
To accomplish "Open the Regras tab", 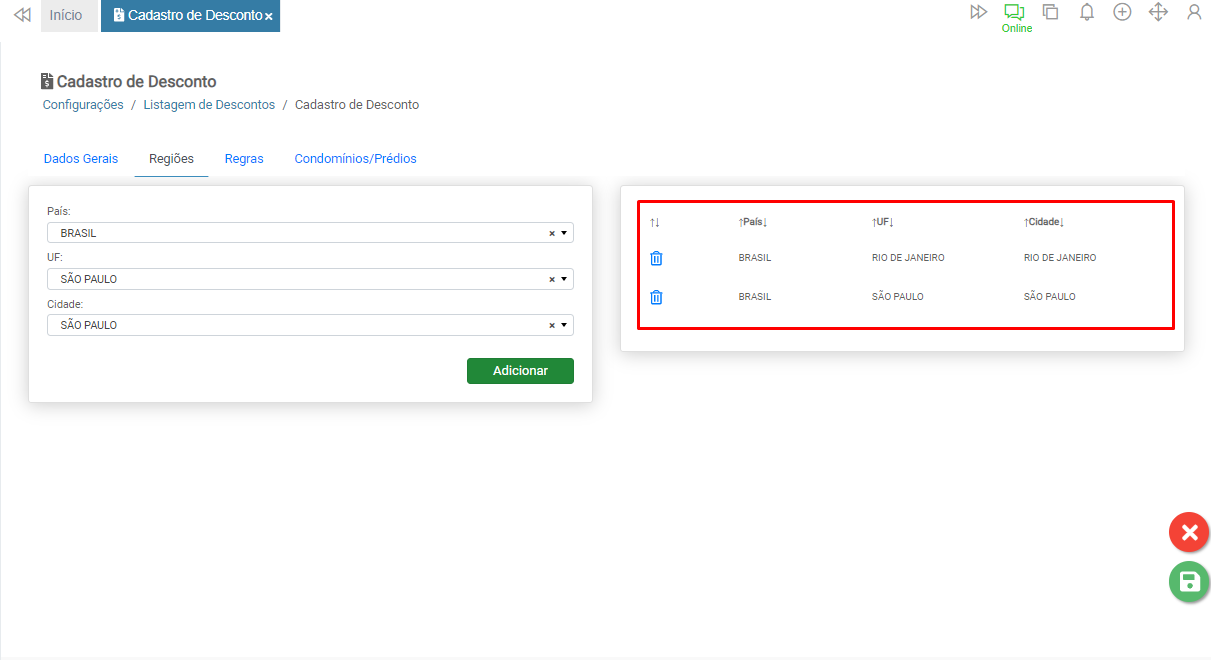I will click(244, 159).
